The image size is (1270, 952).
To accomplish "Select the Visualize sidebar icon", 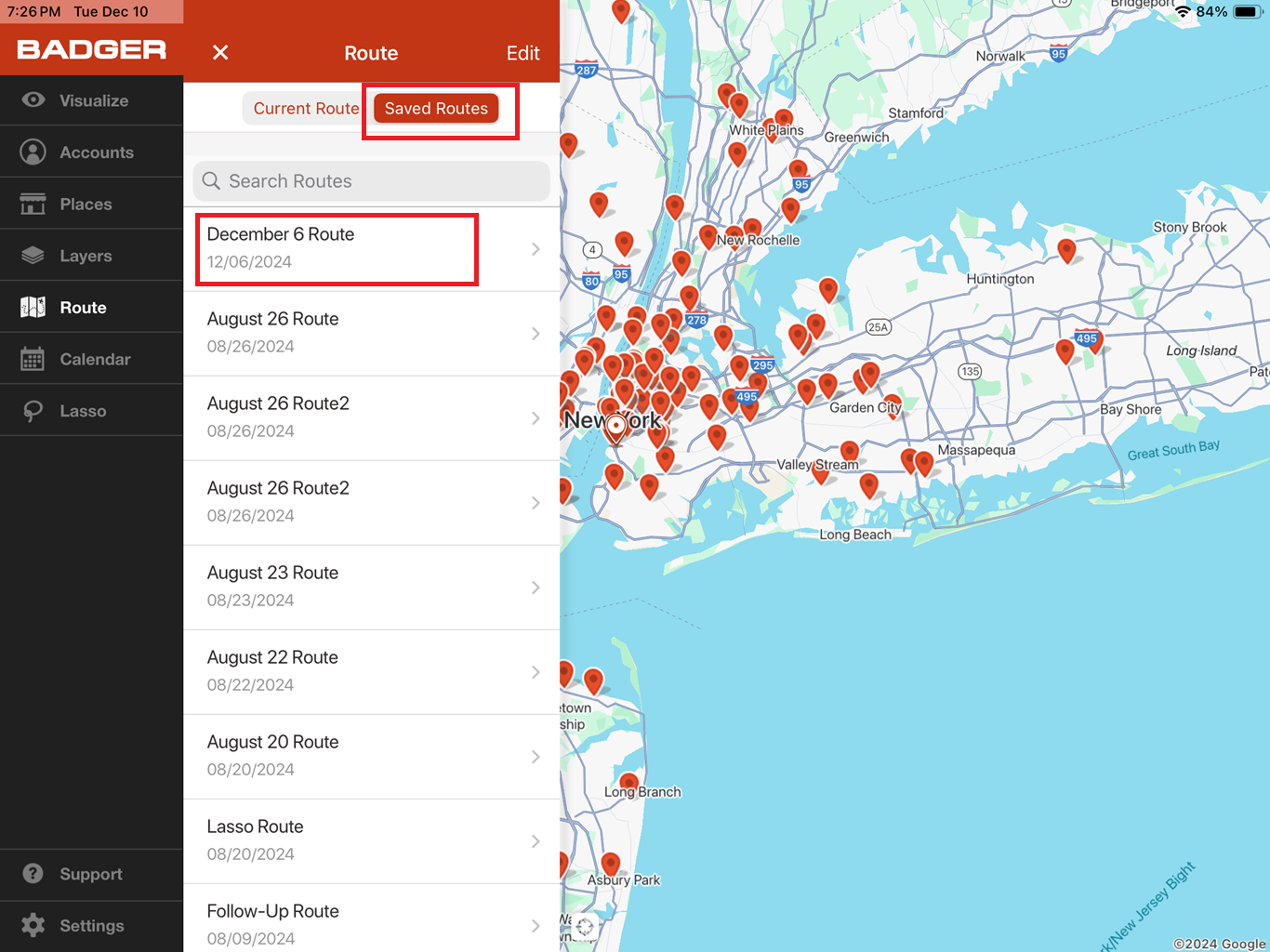I will 33,100.
